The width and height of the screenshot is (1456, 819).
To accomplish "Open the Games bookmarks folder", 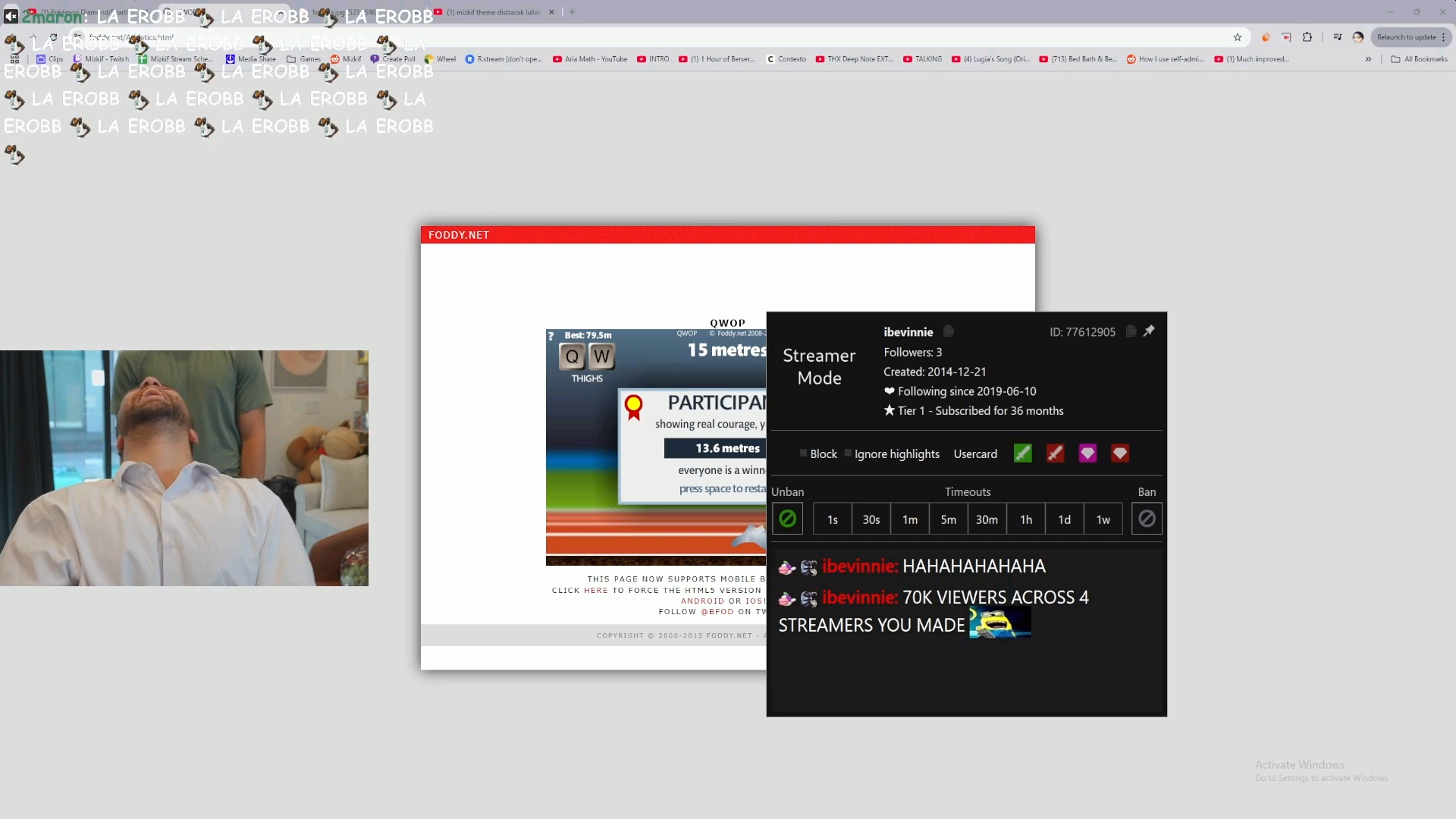I will click(x=303, y=59).
